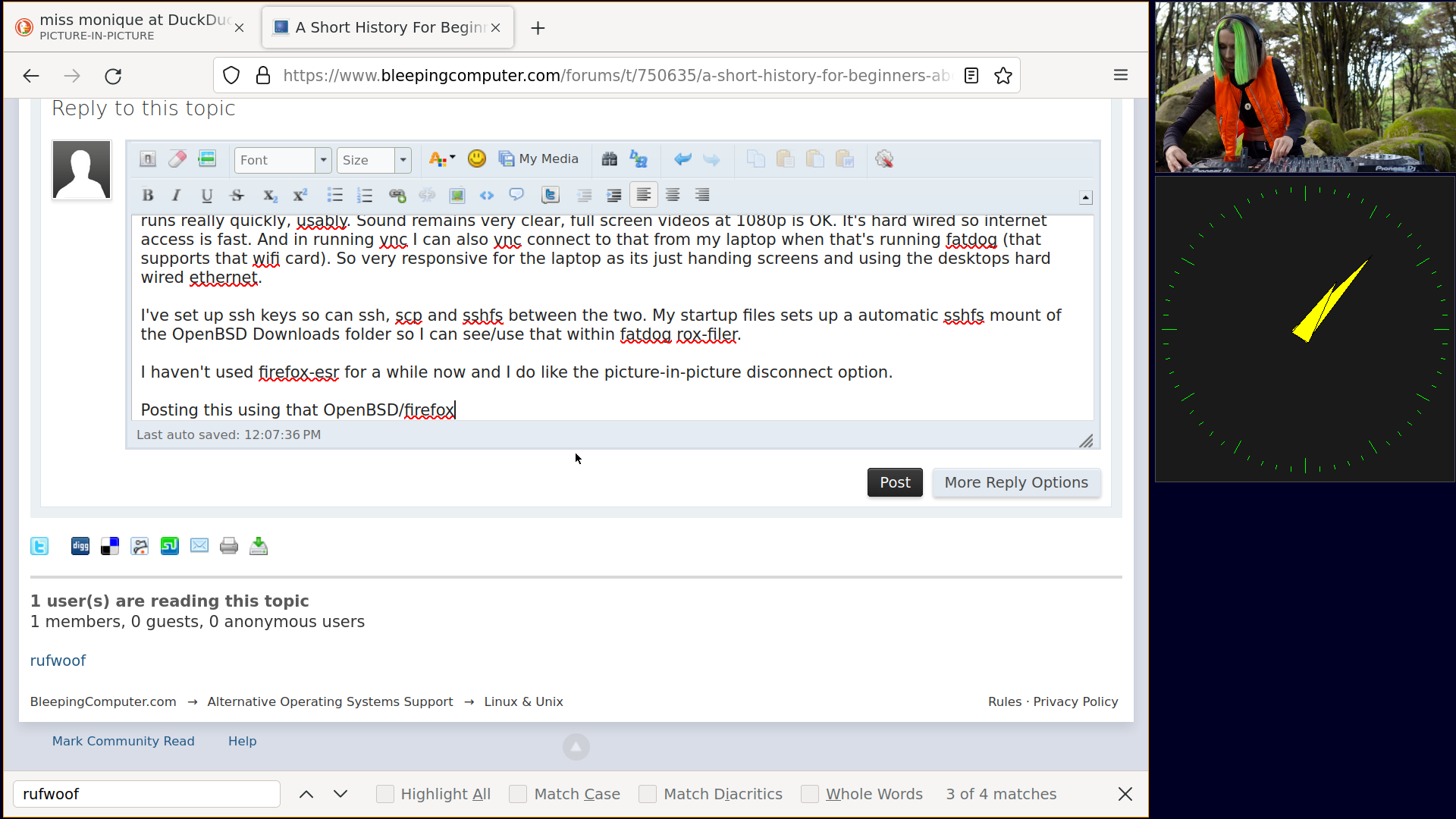Click the binoculars Find icon
The image size is (1456, 819).
pyautogui.click(x=610, y=159)
